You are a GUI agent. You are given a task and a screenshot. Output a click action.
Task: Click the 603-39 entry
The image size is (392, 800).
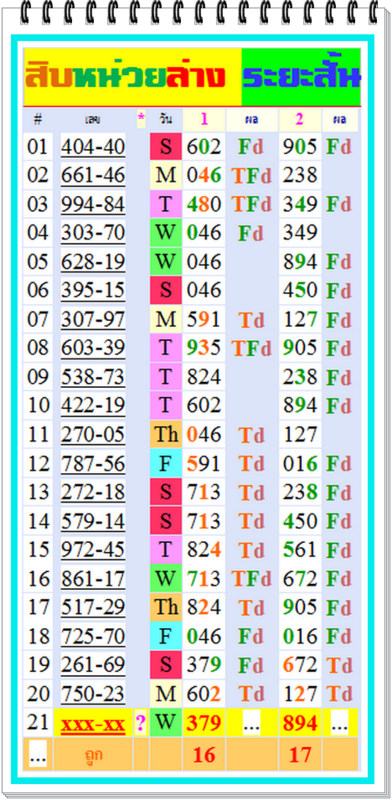pos(93,348)
